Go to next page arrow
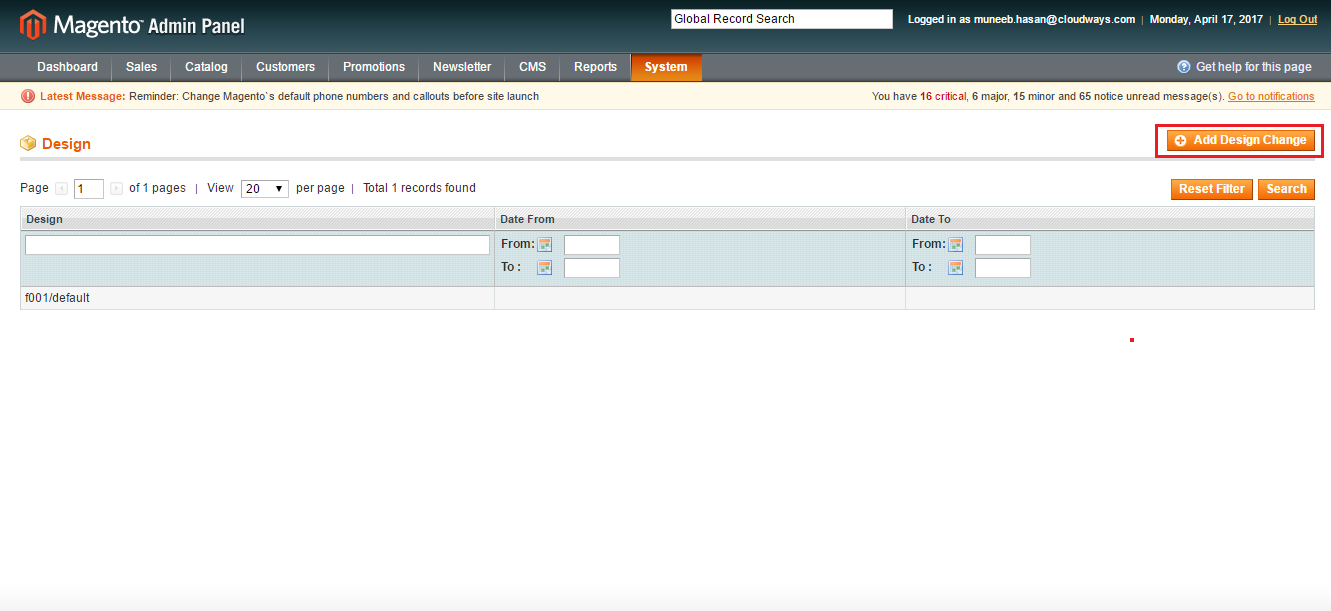Screen dimensions: 1331x611 coord(117,188)
